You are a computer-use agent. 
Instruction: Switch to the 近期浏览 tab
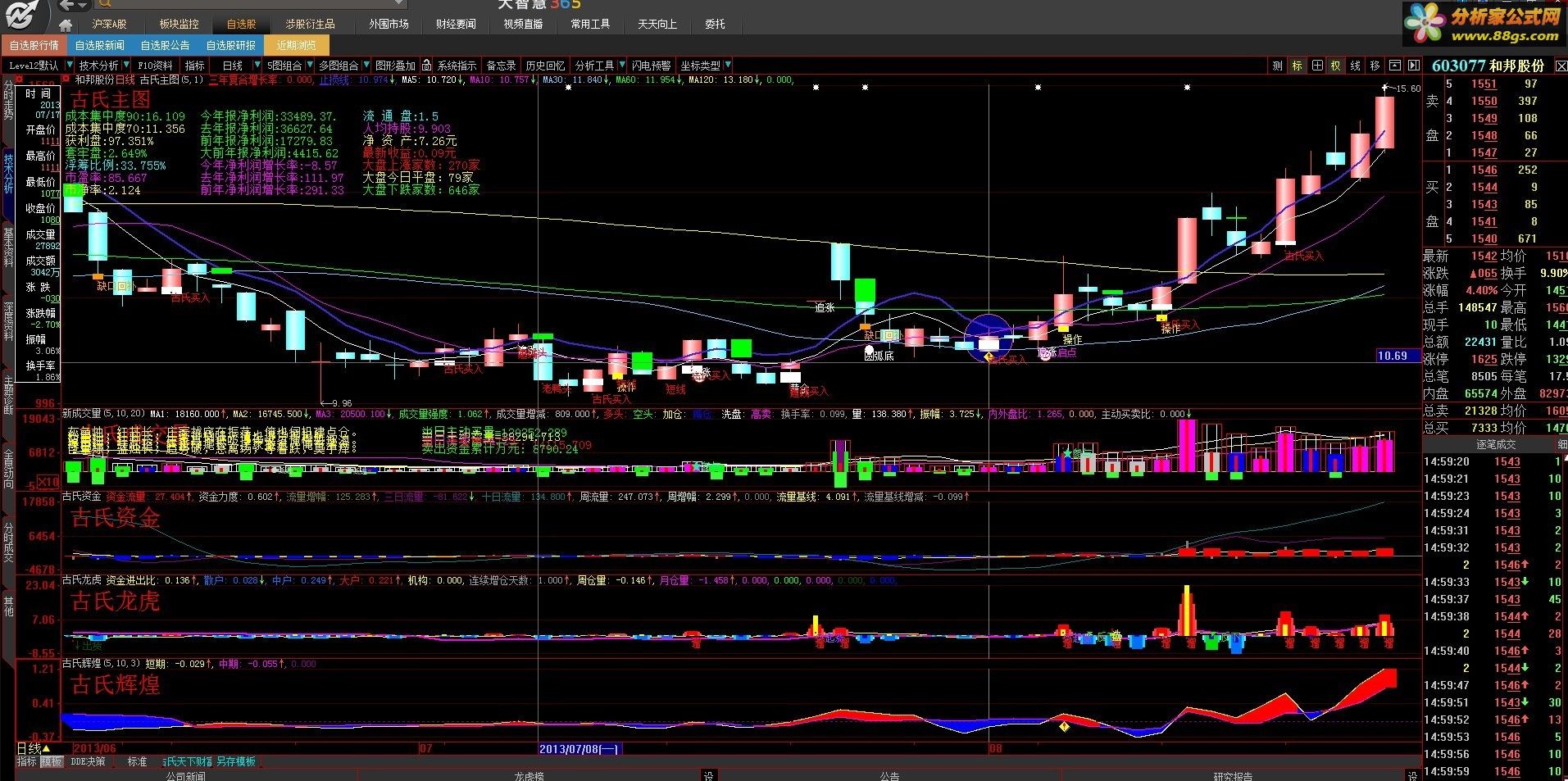point(296,45)
